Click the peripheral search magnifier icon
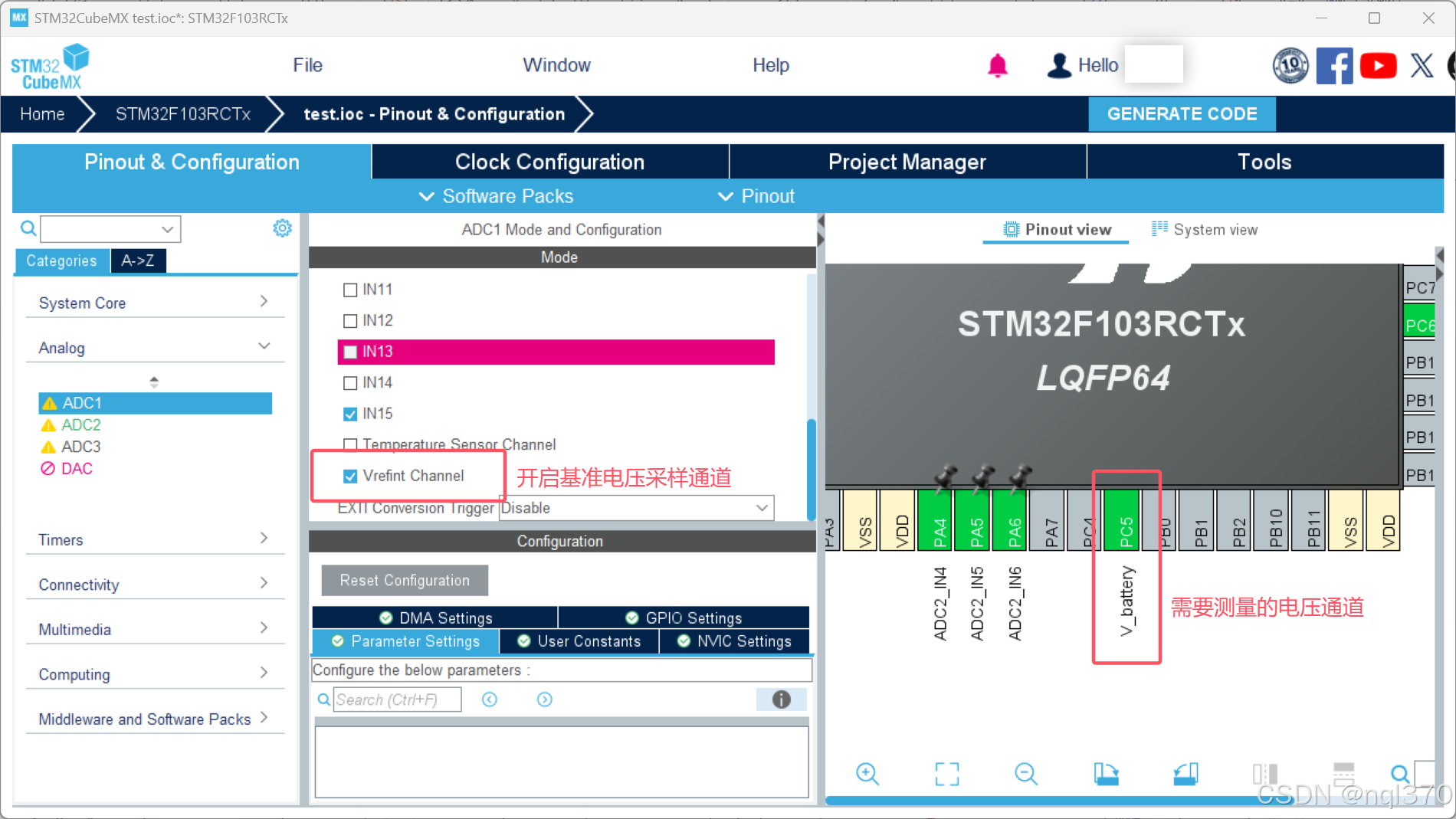Screen dimensions: 1456x819 28,228
